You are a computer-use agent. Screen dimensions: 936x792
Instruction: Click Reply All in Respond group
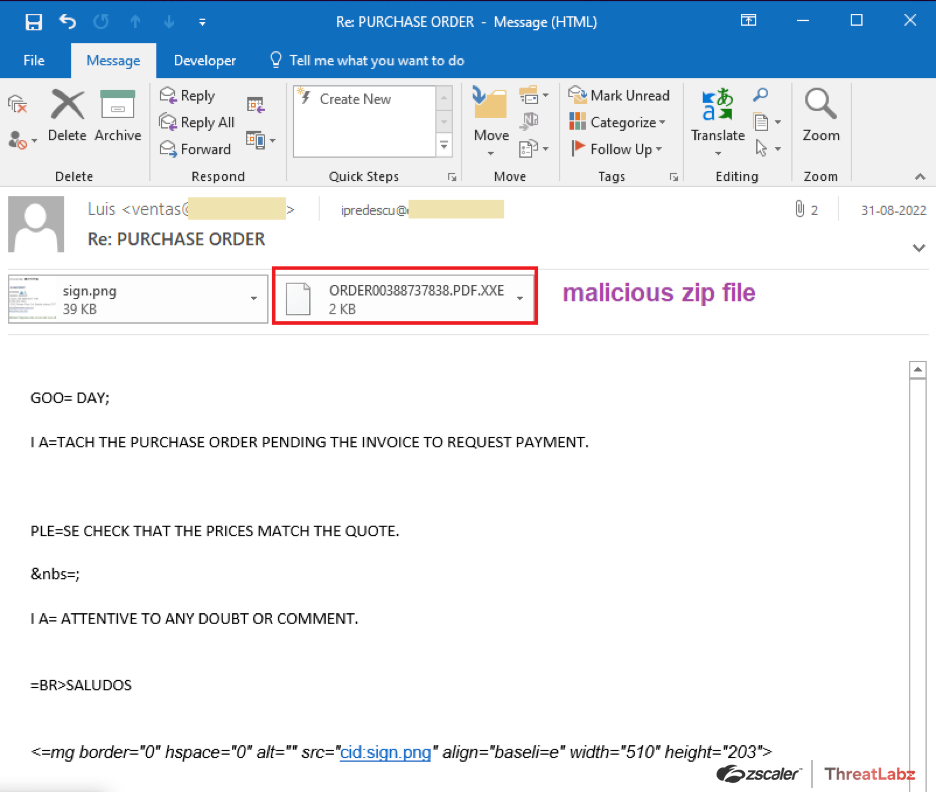pos(198,122)
